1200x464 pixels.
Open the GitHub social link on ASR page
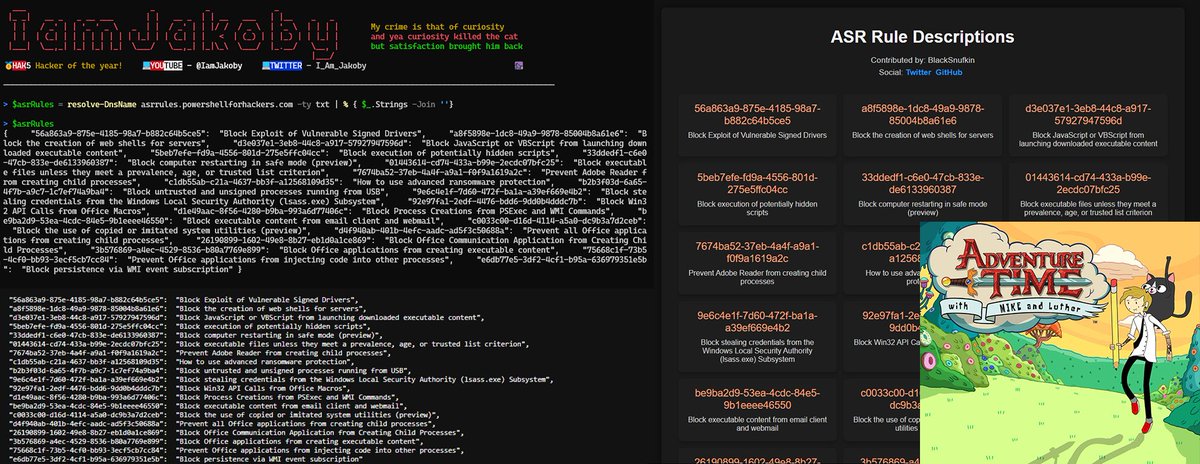click(x=949, y=73)
